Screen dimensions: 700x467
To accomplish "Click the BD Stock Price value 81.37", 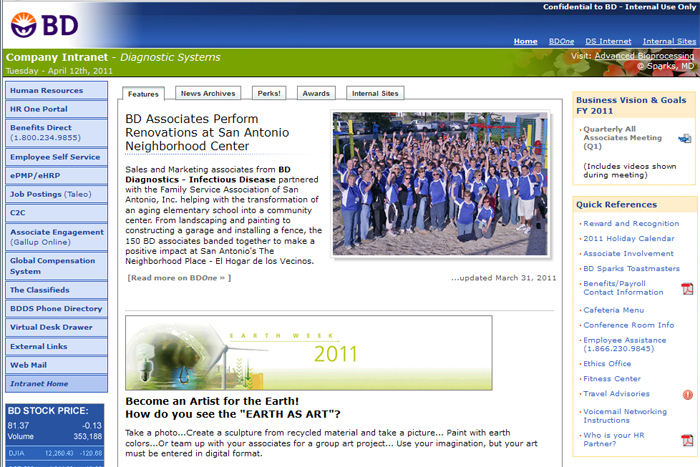I will [x=18, y=425].
